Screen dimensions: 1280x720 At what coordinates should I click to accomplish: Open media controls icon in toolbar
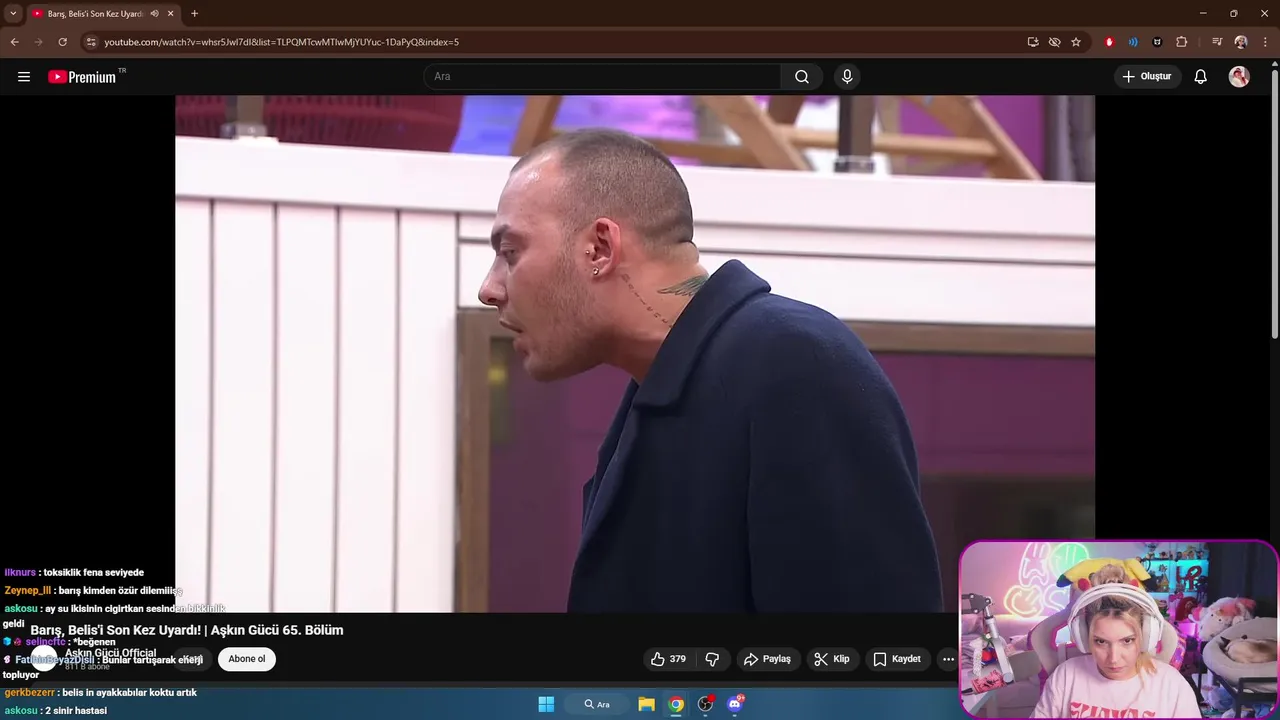pyautogui.click(x=1217, y=42)
